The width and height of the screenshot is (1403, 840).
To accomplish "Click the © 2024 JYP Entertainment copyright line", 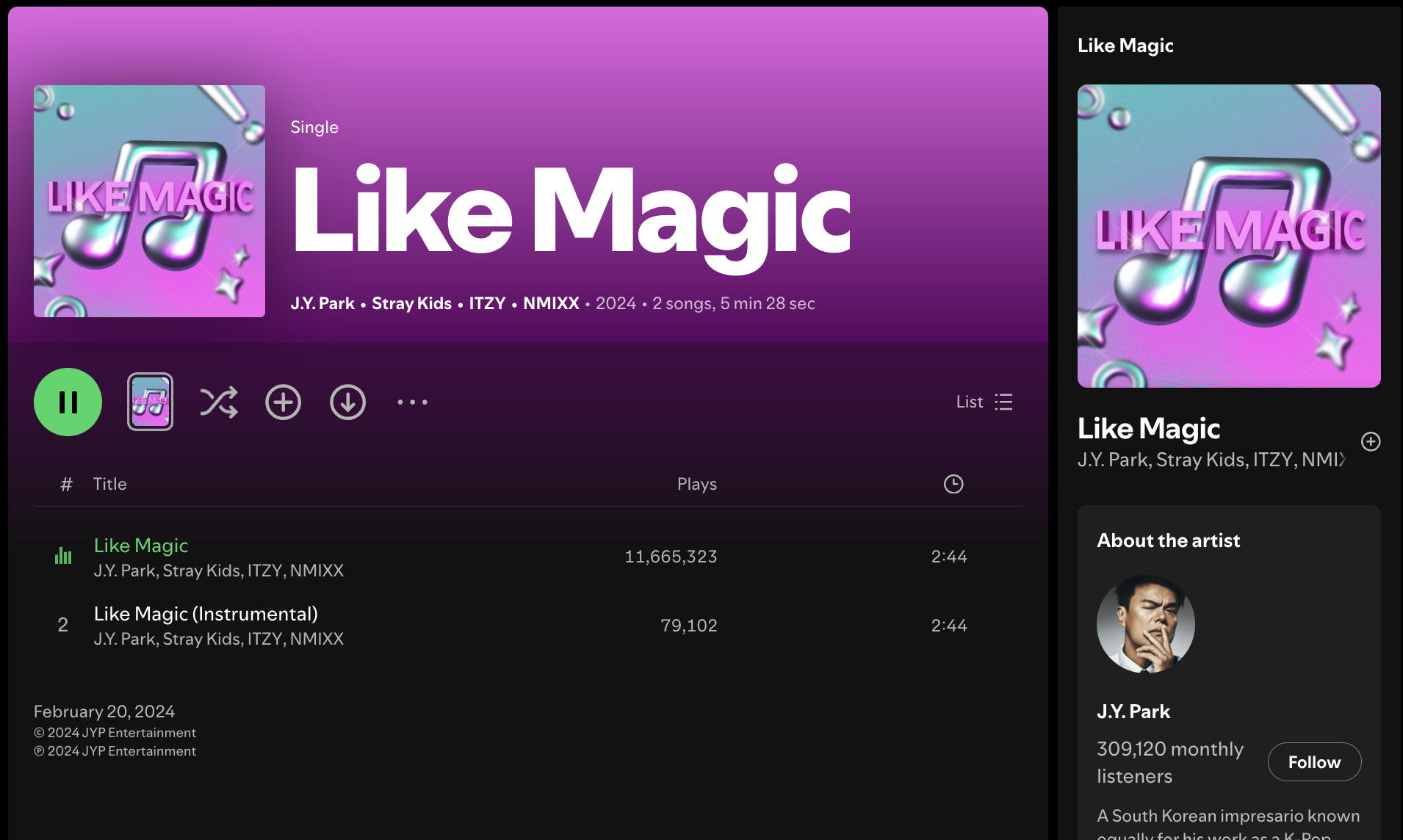I will 115,733.
